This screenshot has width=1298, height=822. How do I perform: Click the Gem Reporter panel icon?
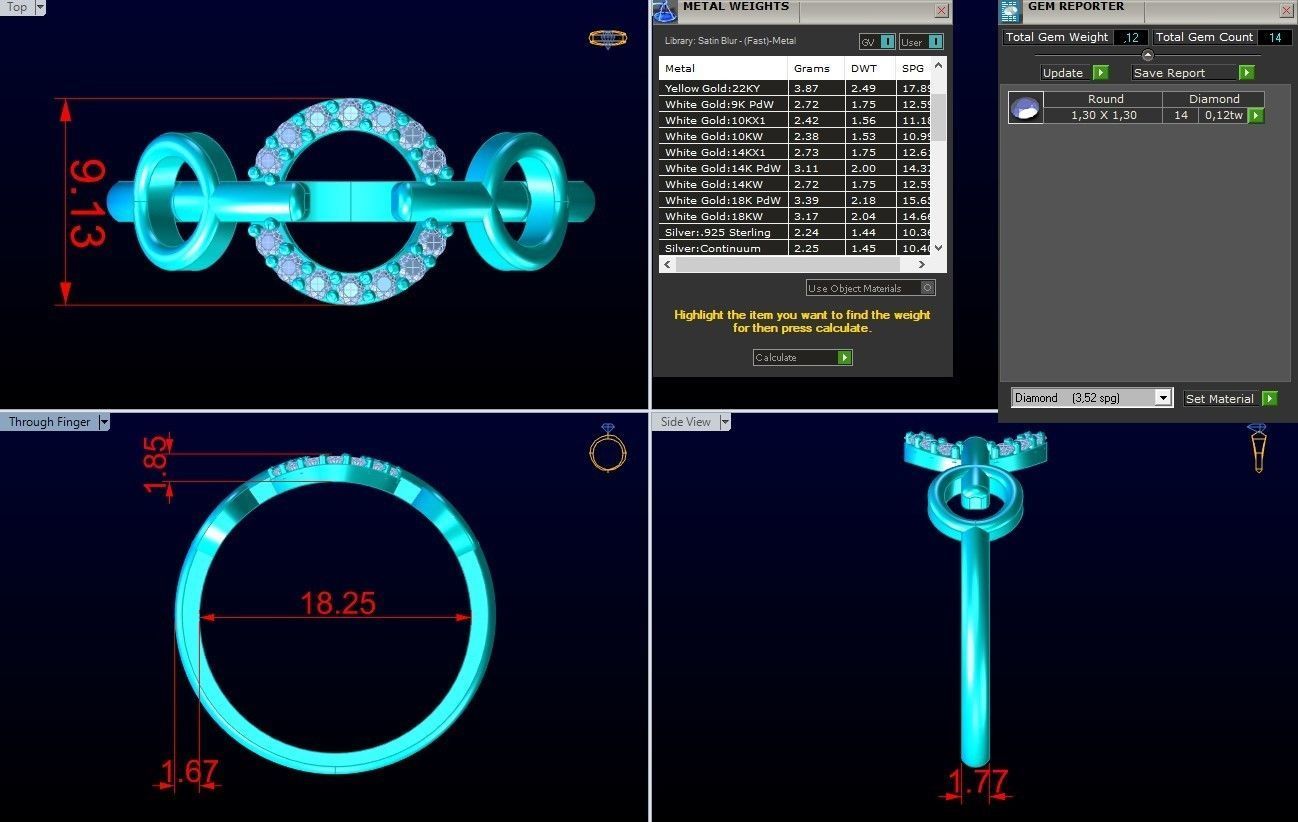coord(1011,11)
